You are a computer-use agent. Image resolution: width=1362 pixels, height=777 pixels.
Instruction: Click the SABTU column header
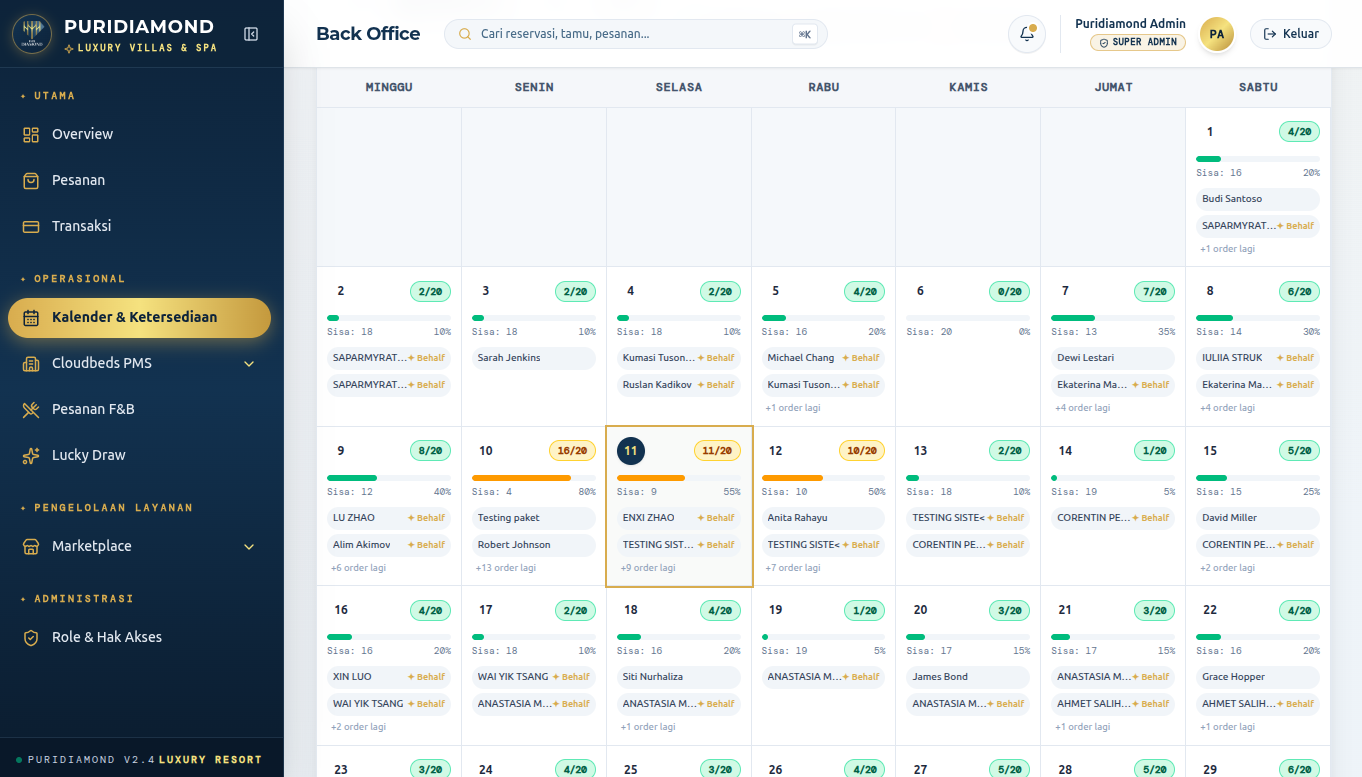pos(1258,87)
